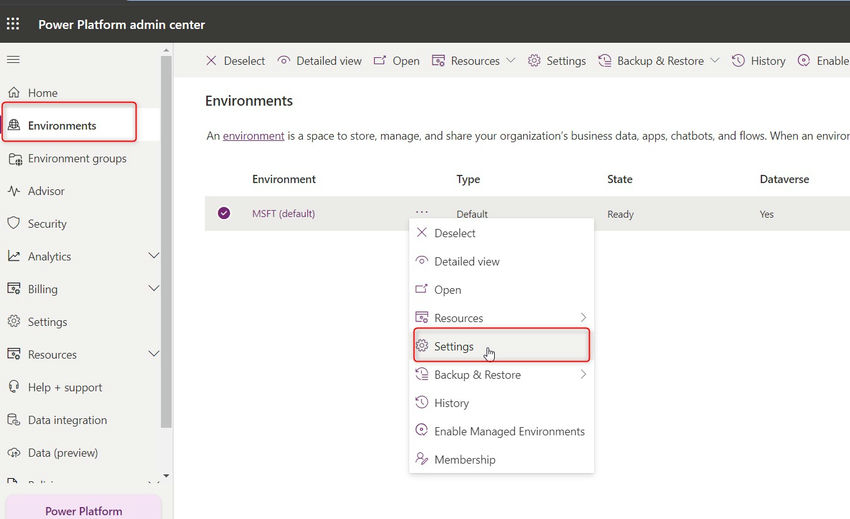This screenshot has width=850, height=519.
Task: Click Membership in the context menu
Action: [465, 459]
